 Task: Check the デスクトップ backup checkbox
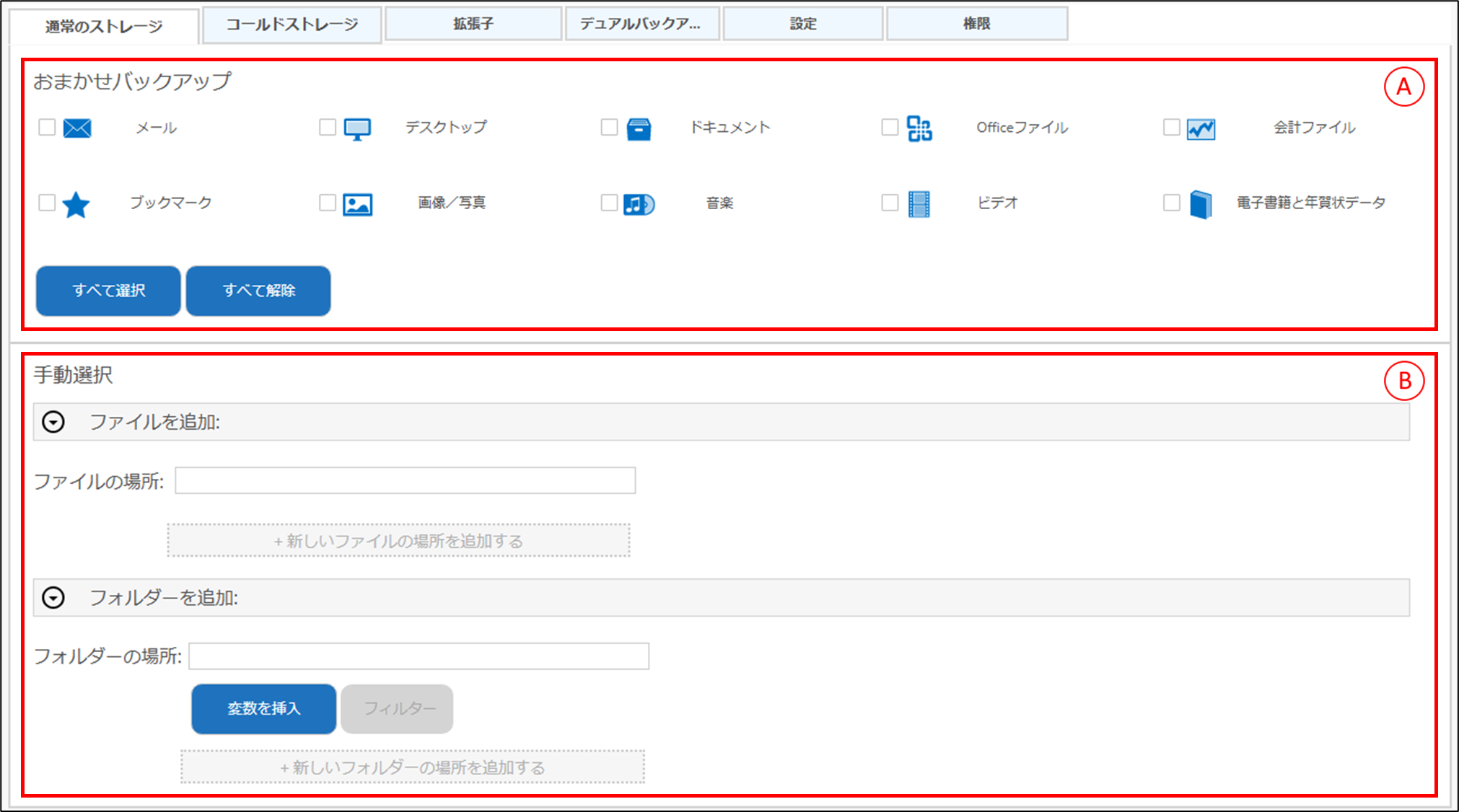328,128
